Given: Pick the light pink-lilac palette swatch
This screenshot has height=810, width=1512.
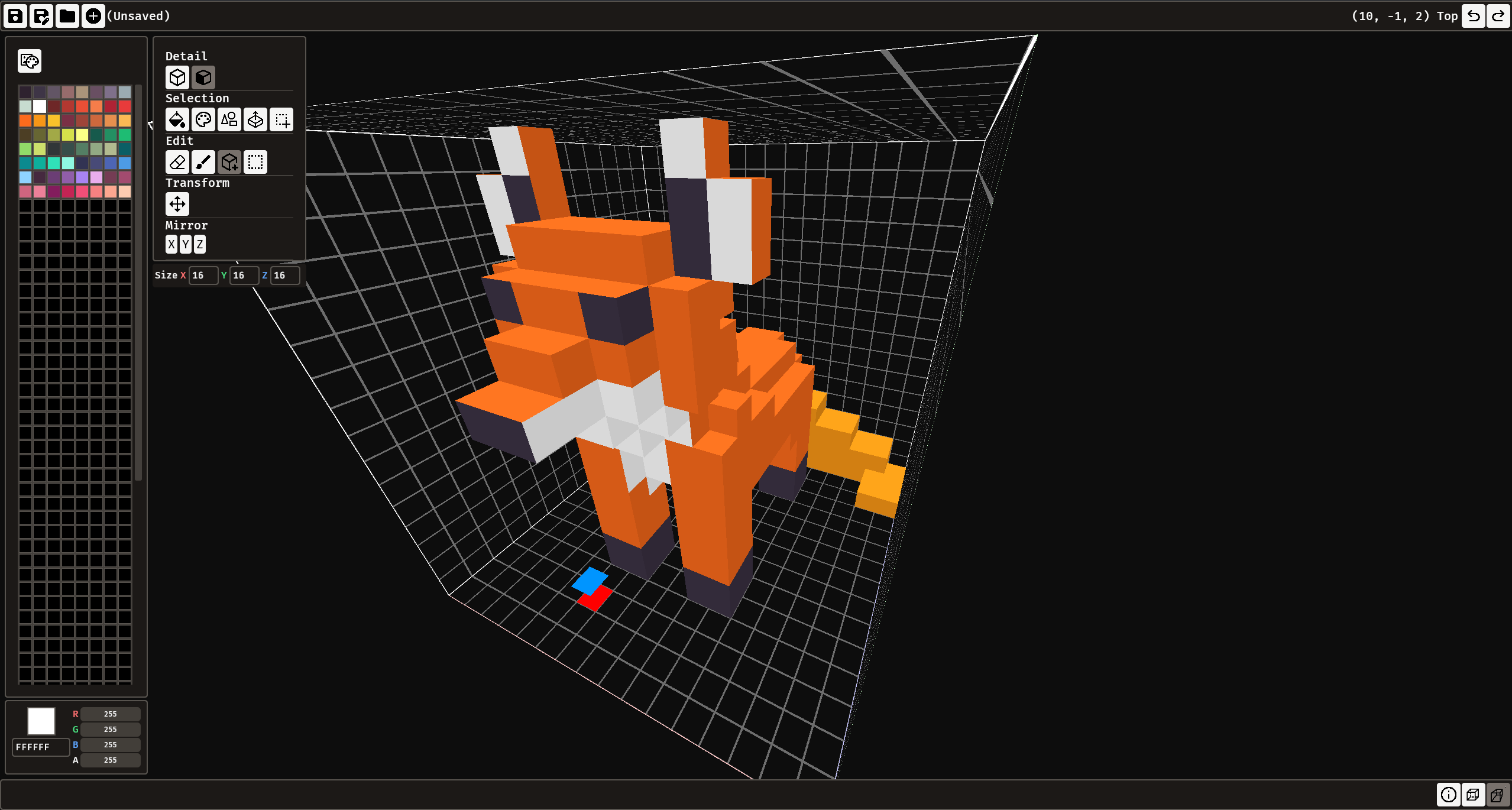Looking at the screenshot, I should tap(96, 177).
